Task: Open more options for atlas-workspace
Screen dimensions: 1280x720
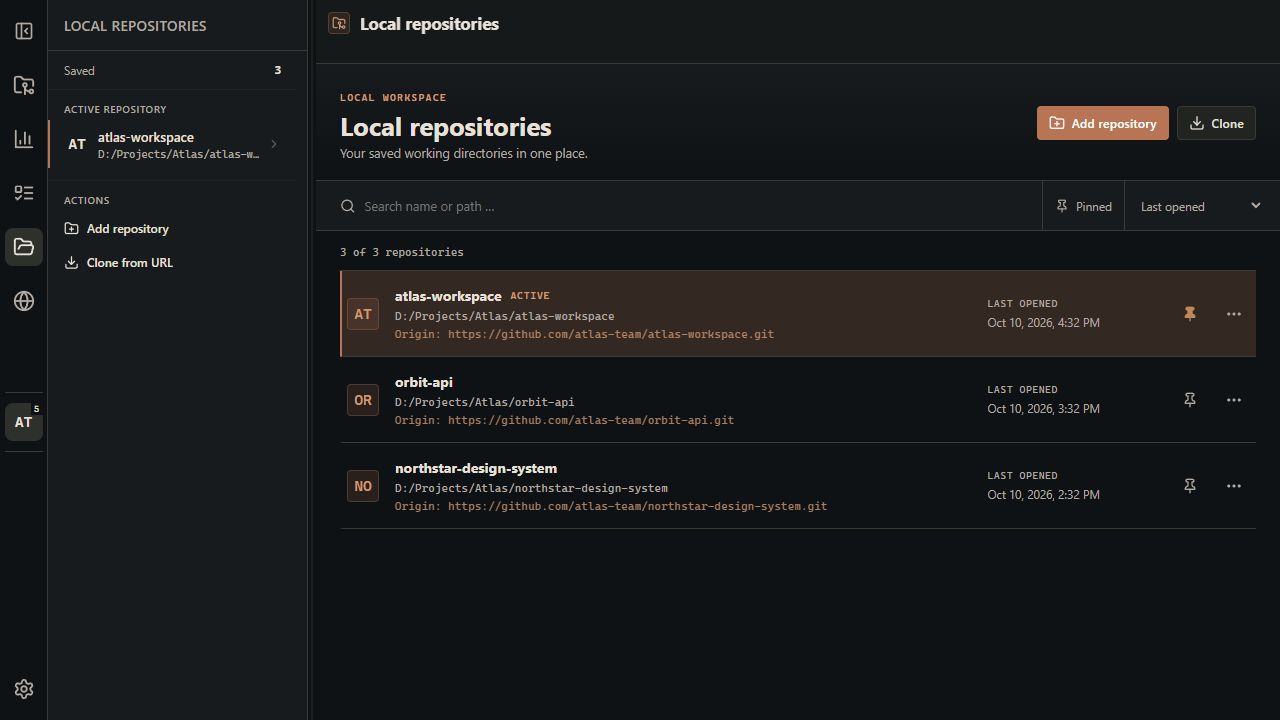Action: [1234, 314]
